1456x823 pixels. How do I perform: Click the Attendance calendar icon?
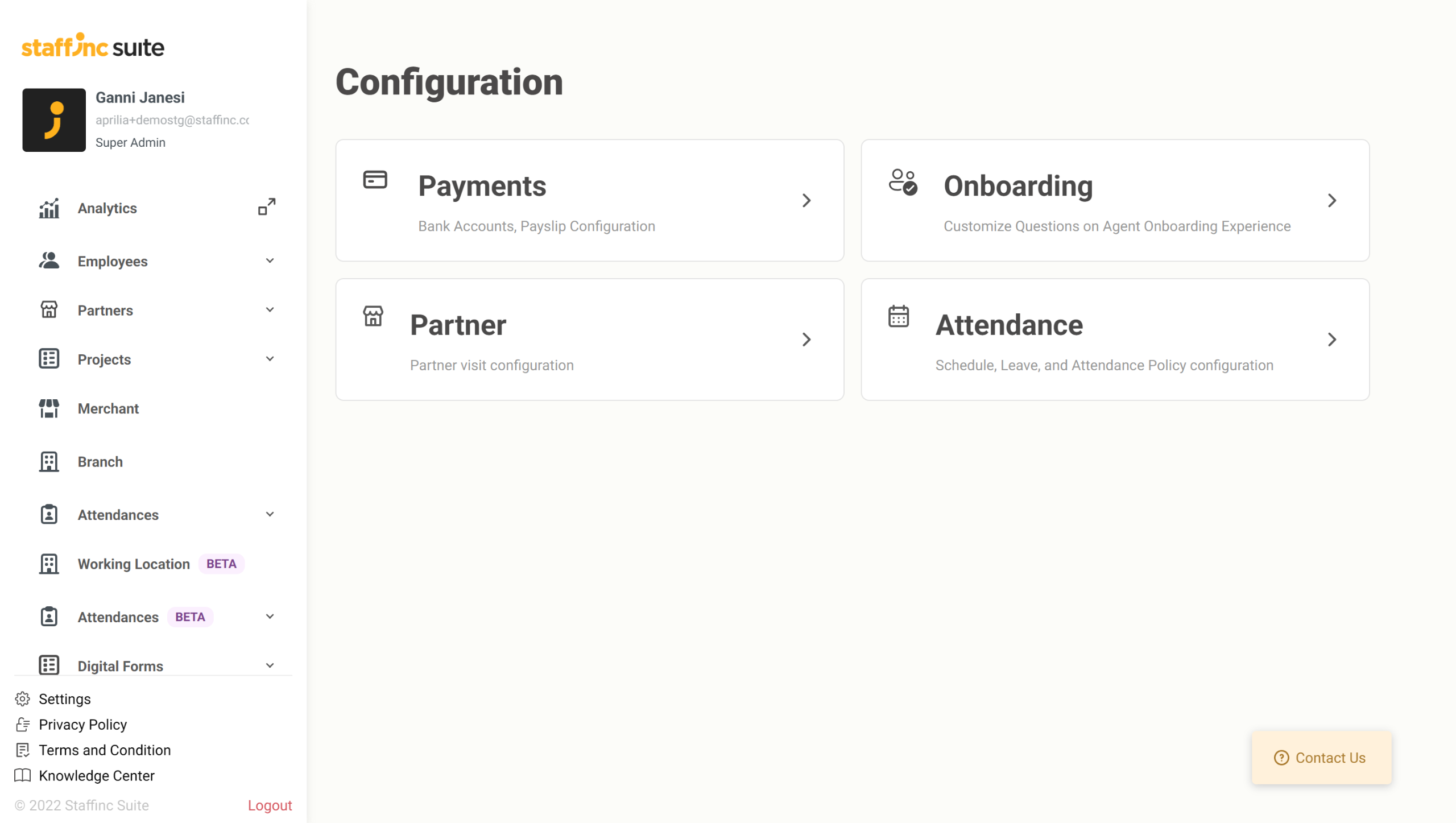pyautogui.click(x=899, y=316)
